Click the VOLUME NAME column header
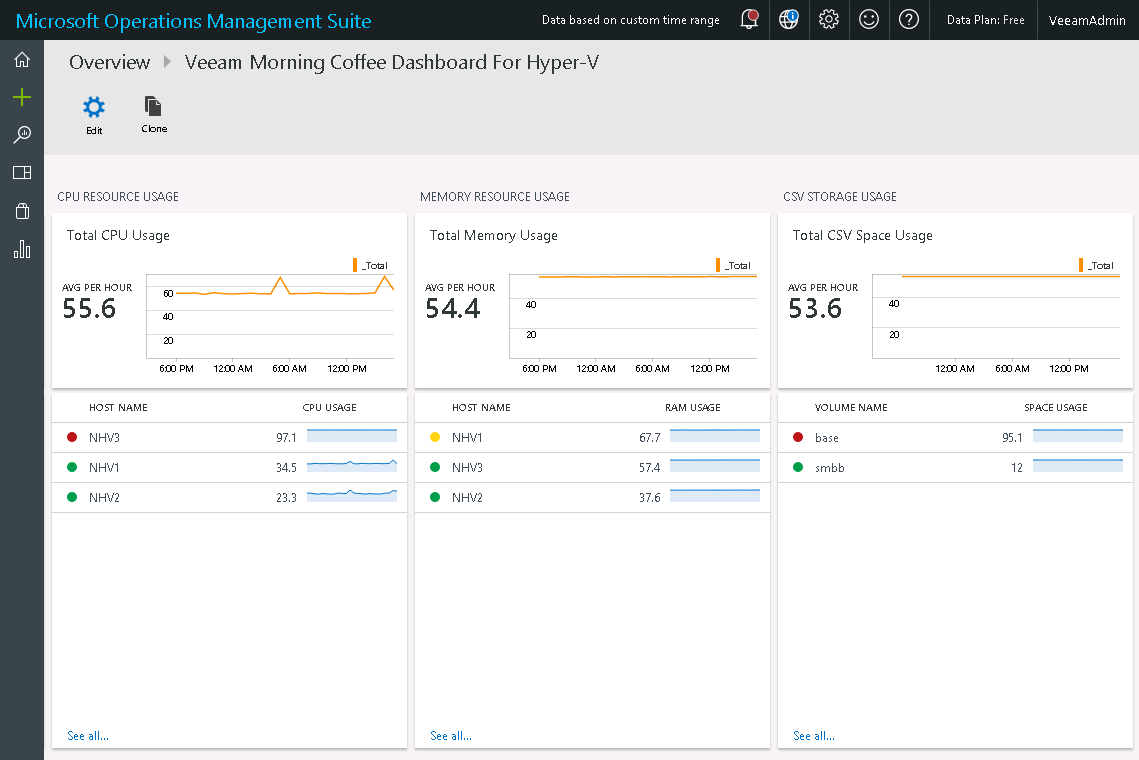The width and height of the screenshot is (1139, 760). pos(851,408)
